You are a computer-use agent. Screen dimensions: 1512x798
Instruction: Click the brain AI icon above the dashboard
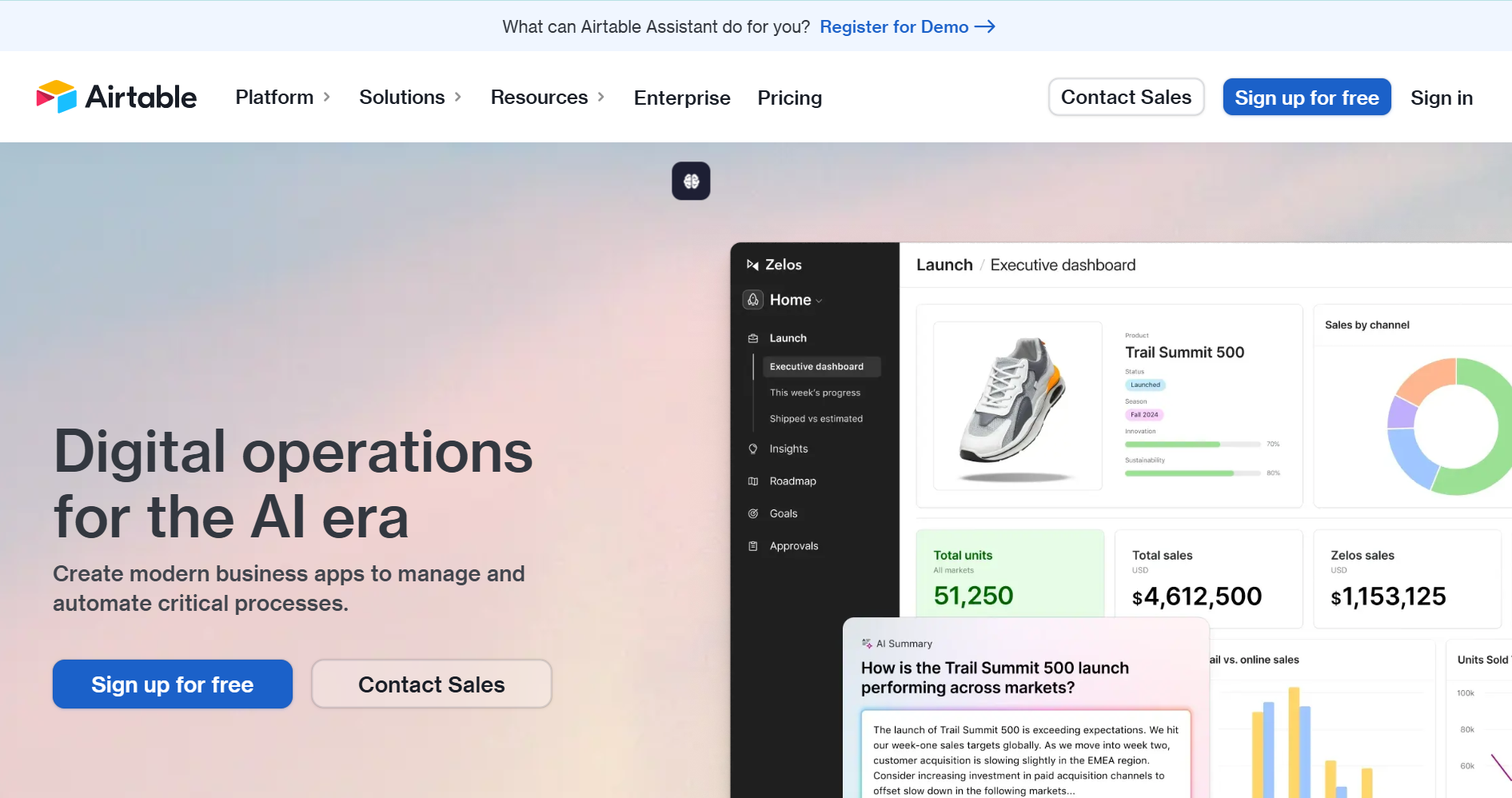[x=691, y=181]
